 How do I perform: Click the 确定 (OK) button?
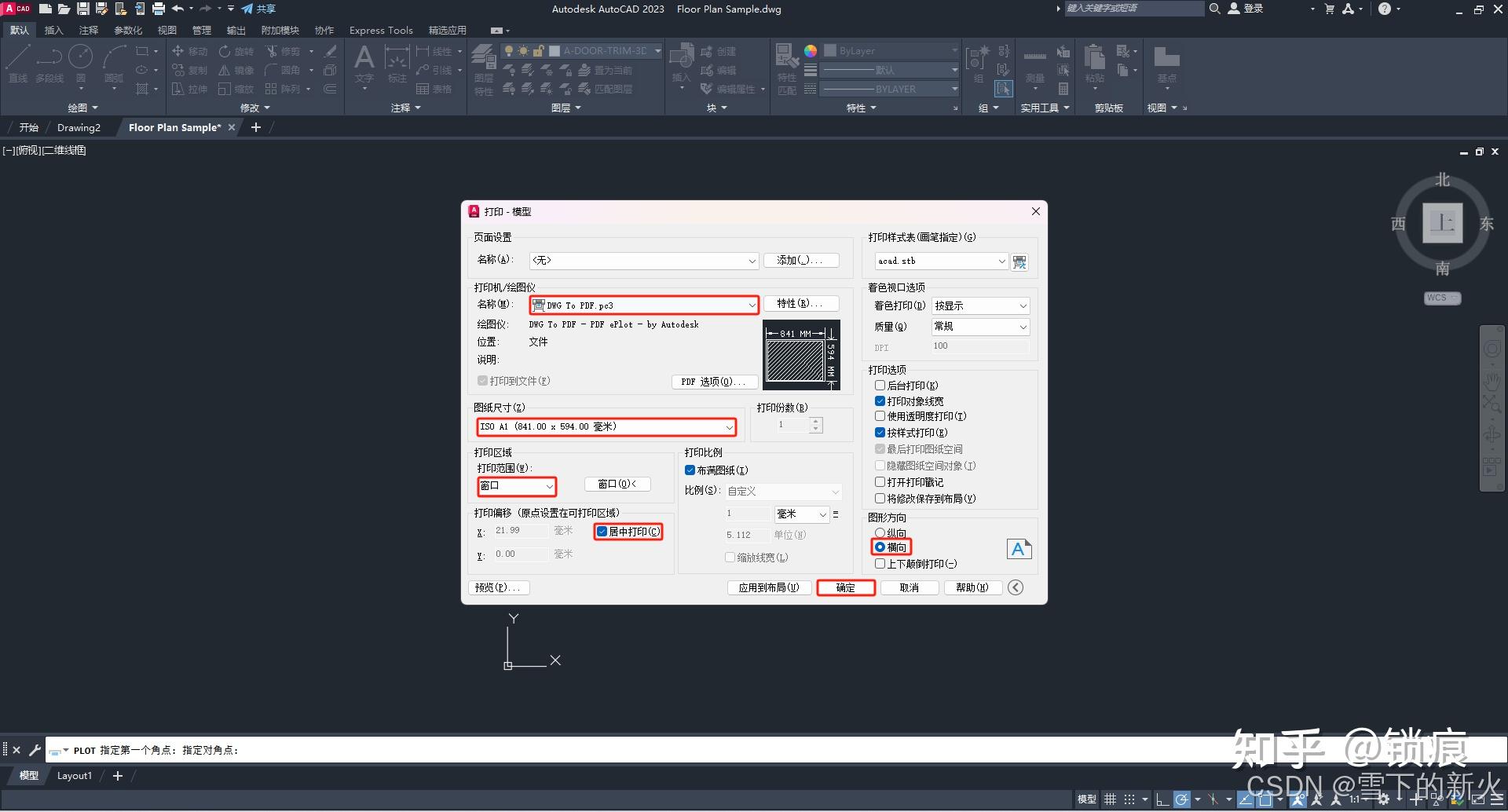[x=846, y=587]
